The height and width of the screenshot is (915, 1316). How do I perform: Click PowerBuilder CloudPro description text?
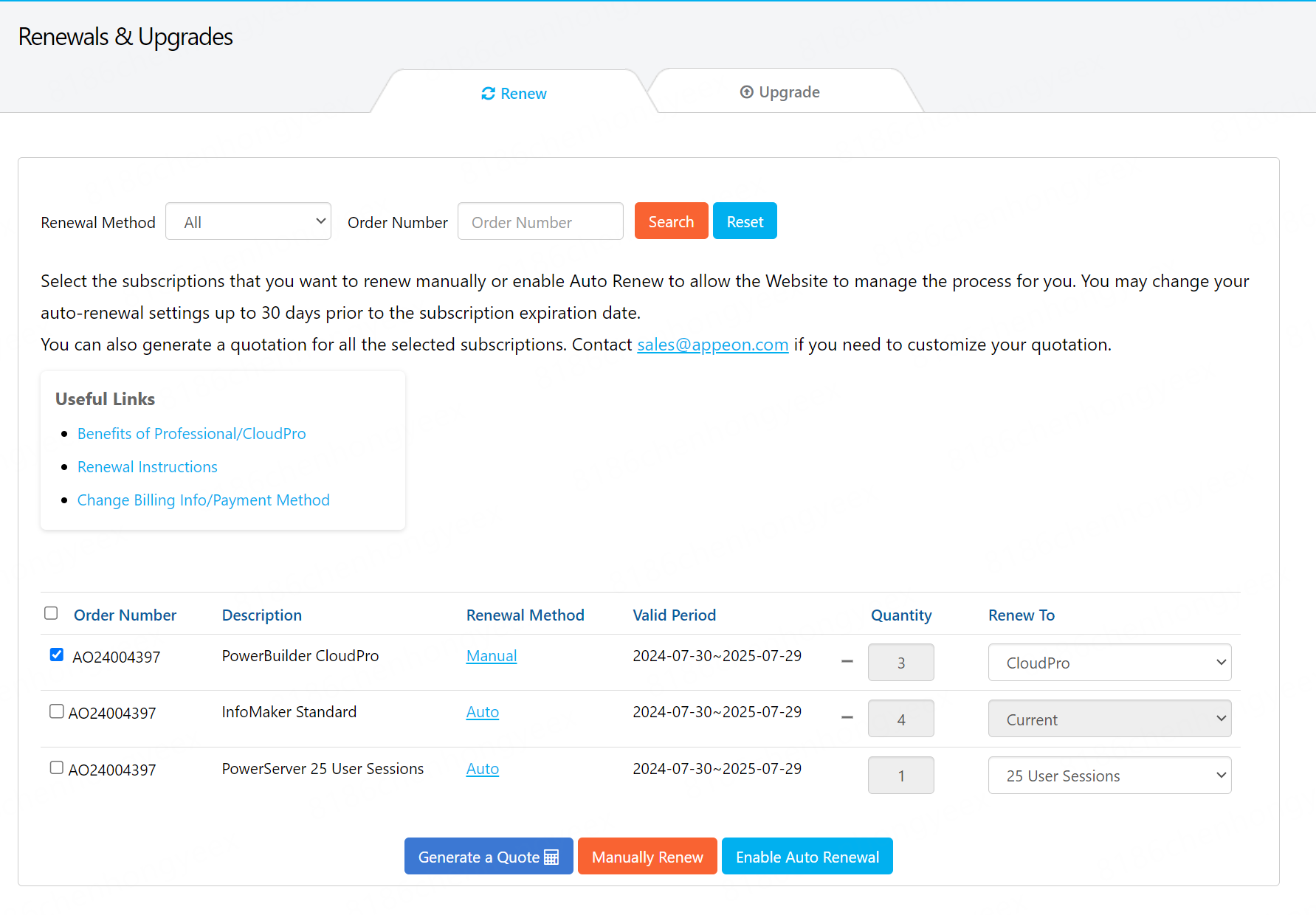300,656
